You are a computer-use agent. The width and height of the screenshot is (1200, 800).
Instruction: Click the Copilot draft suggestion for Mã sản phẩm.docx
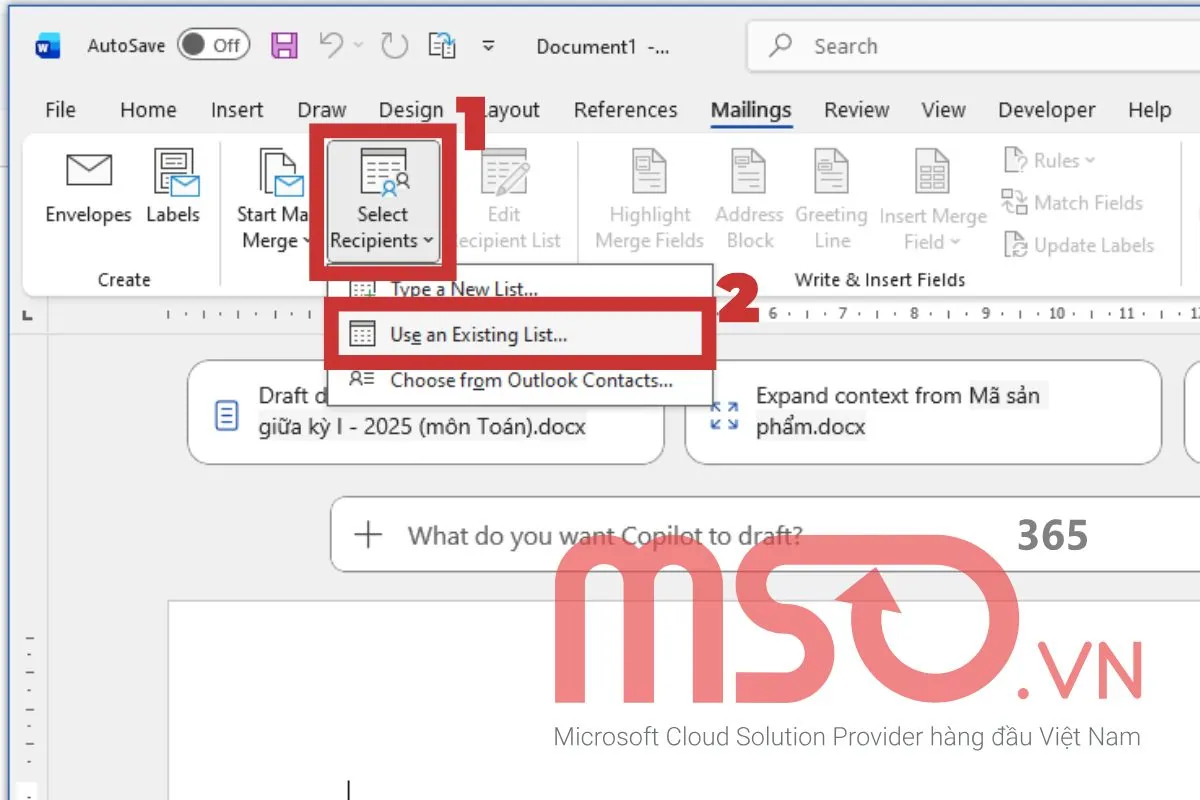tap(920, 411)
